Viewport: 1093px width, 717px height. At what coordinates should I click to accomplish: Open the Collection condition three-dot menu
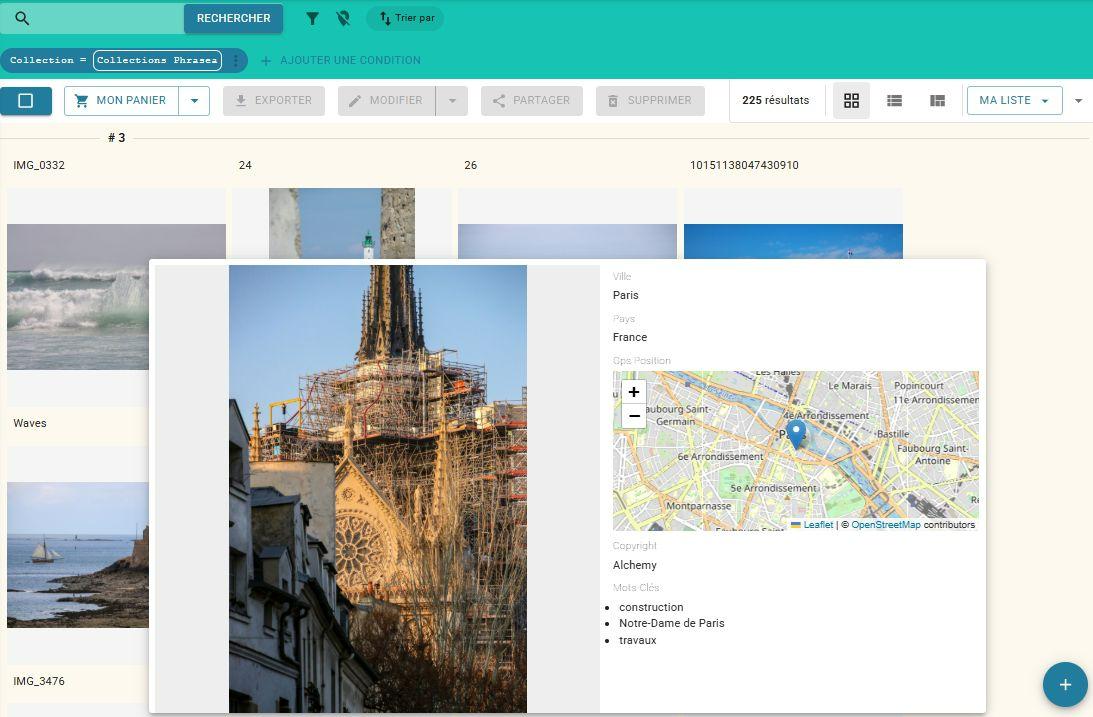tap(236, 61)
